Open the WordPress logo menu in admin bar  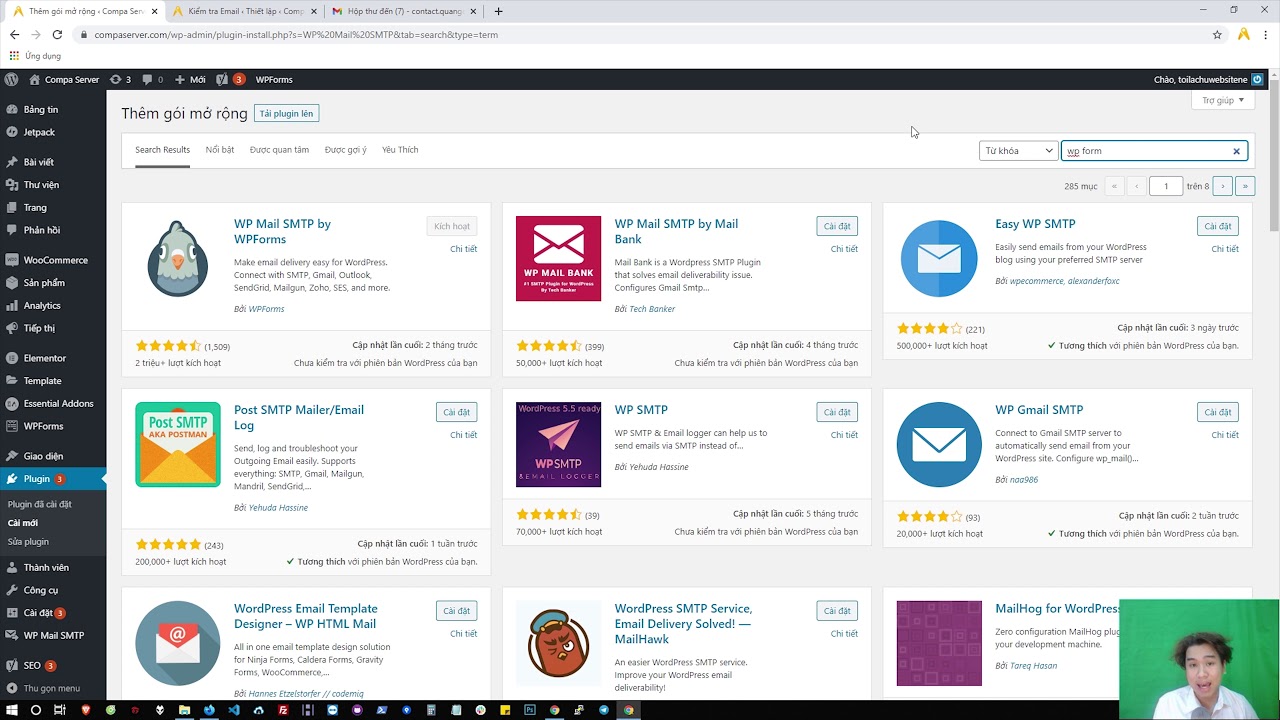click(x=12, y=79)
